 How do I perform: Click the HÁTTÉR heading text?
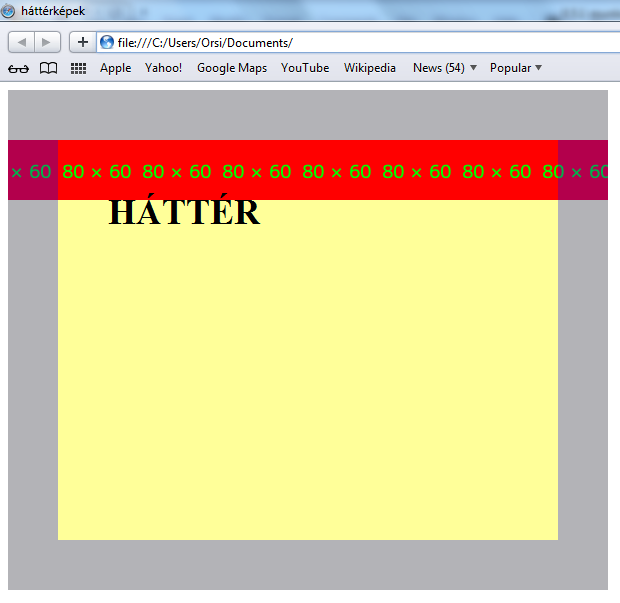[x=184, y=210]
